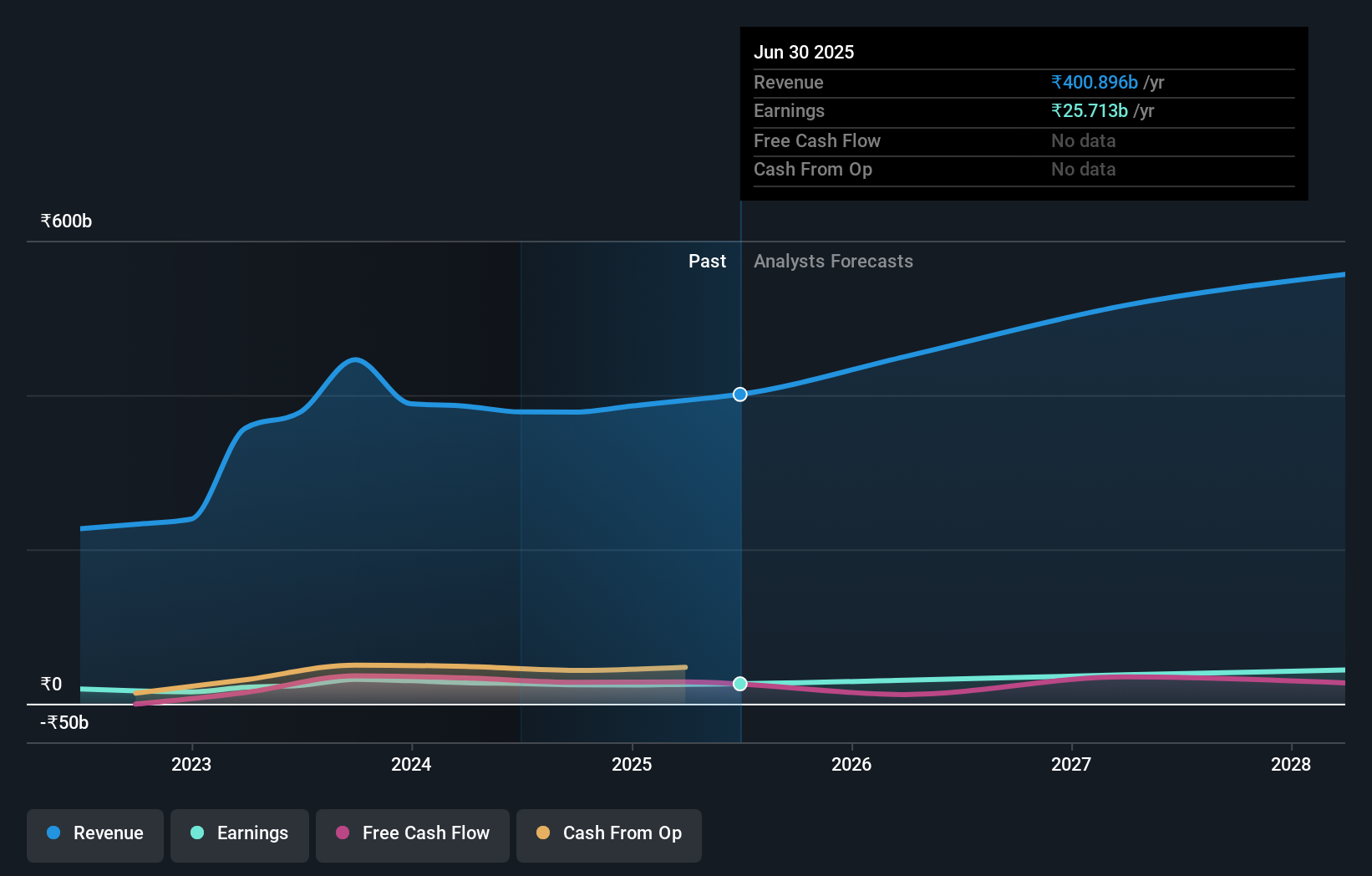Toggle the Revenue series visibility
This screenshot has width=1372, height=876.
pos(94,834)
